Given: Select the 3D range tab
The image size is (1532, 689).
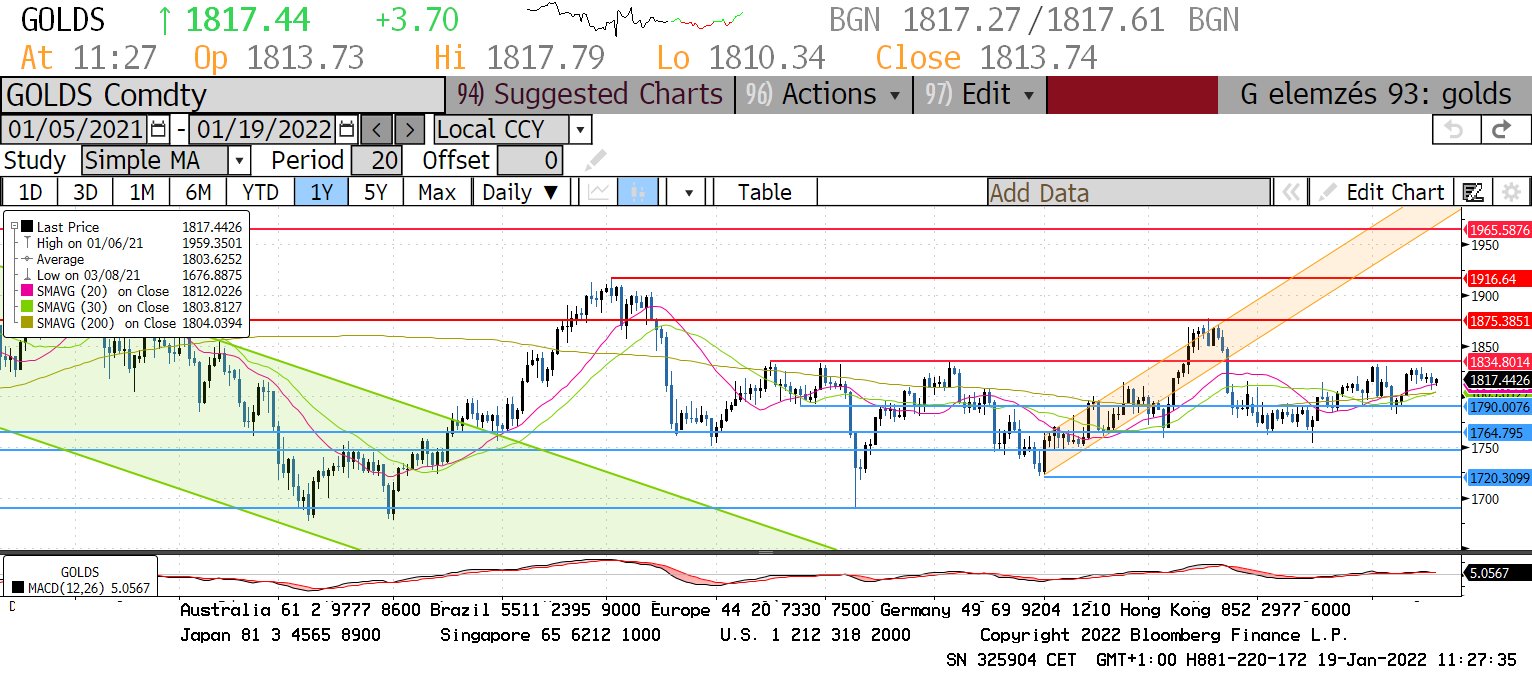Looking at the screenshot, I should [86, 192].
